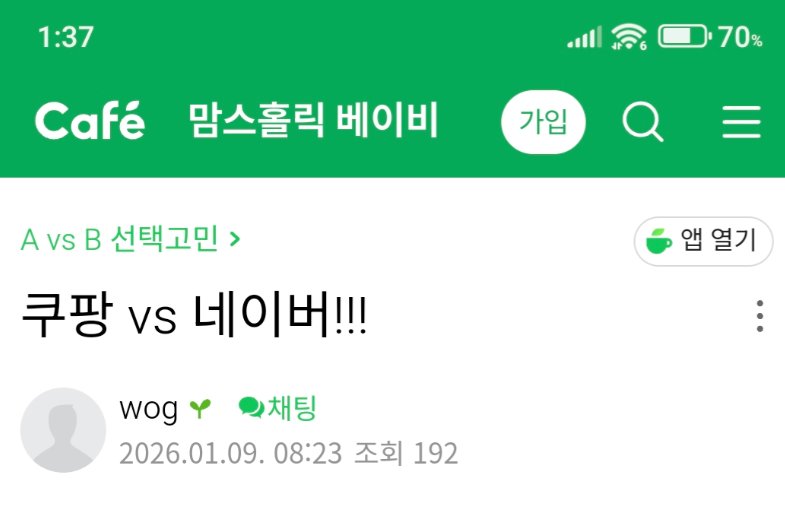Join the cafe with 가입 button
This screenshot has height=509, width=785.
(x=543, y=122)
